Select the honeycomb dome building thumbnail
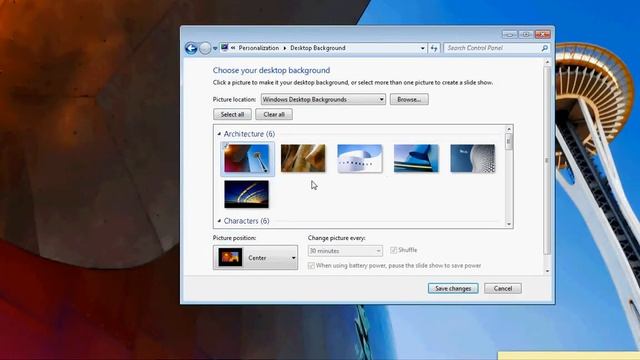The height and width of the screenshot is (360, 640). point(473,158)
